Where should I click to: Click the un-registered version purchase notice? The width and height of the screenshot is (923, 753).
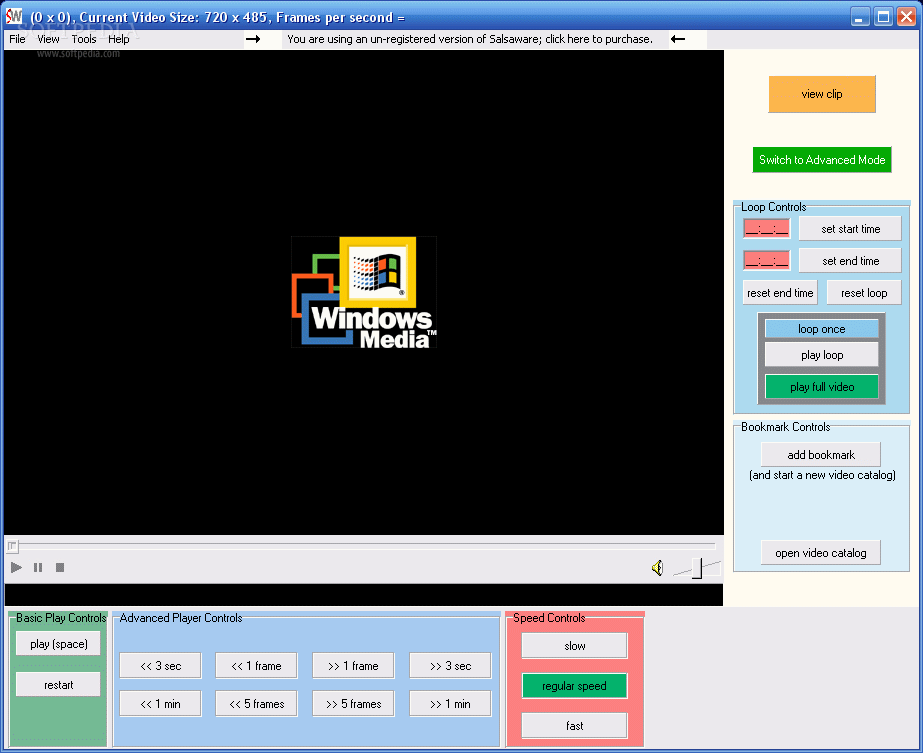470,39
